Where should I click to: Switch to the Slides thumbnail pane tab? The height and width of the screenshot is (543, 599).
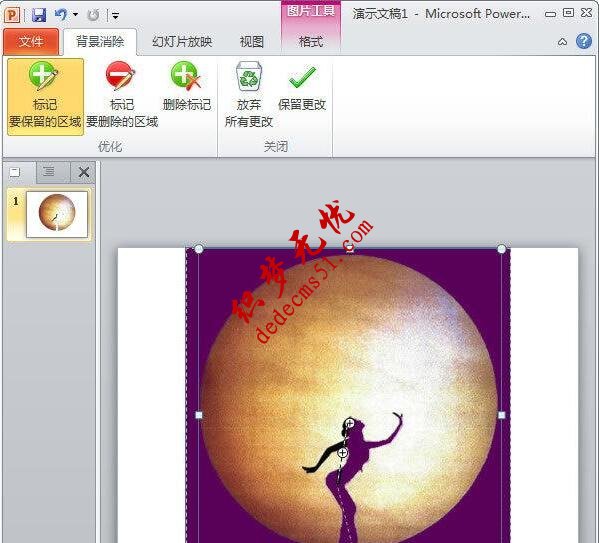click(15, 172)
